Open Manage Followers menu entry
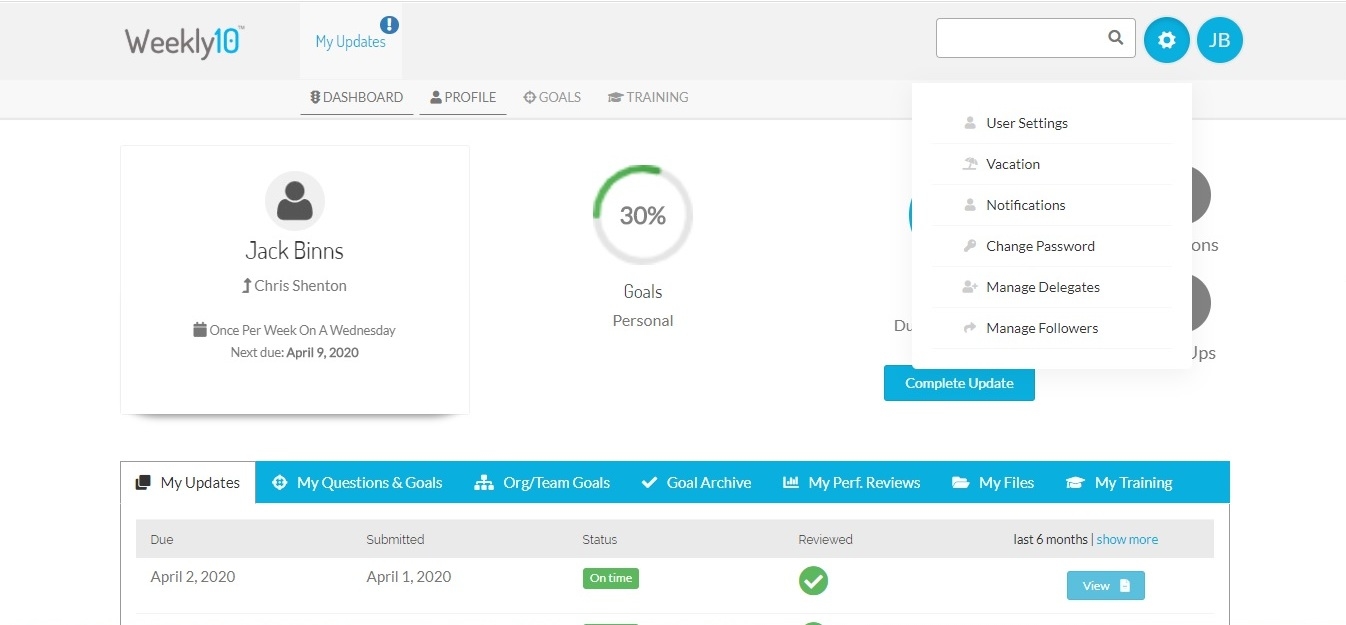 pyautogui.click(x=1041, y=328)
